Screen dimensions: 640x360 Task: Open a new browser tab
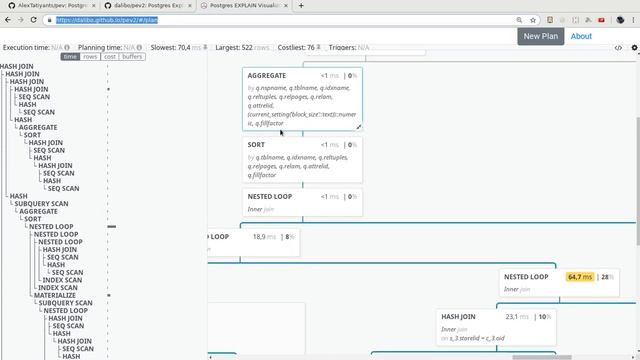pyautogui.click(x=301, y=6)
